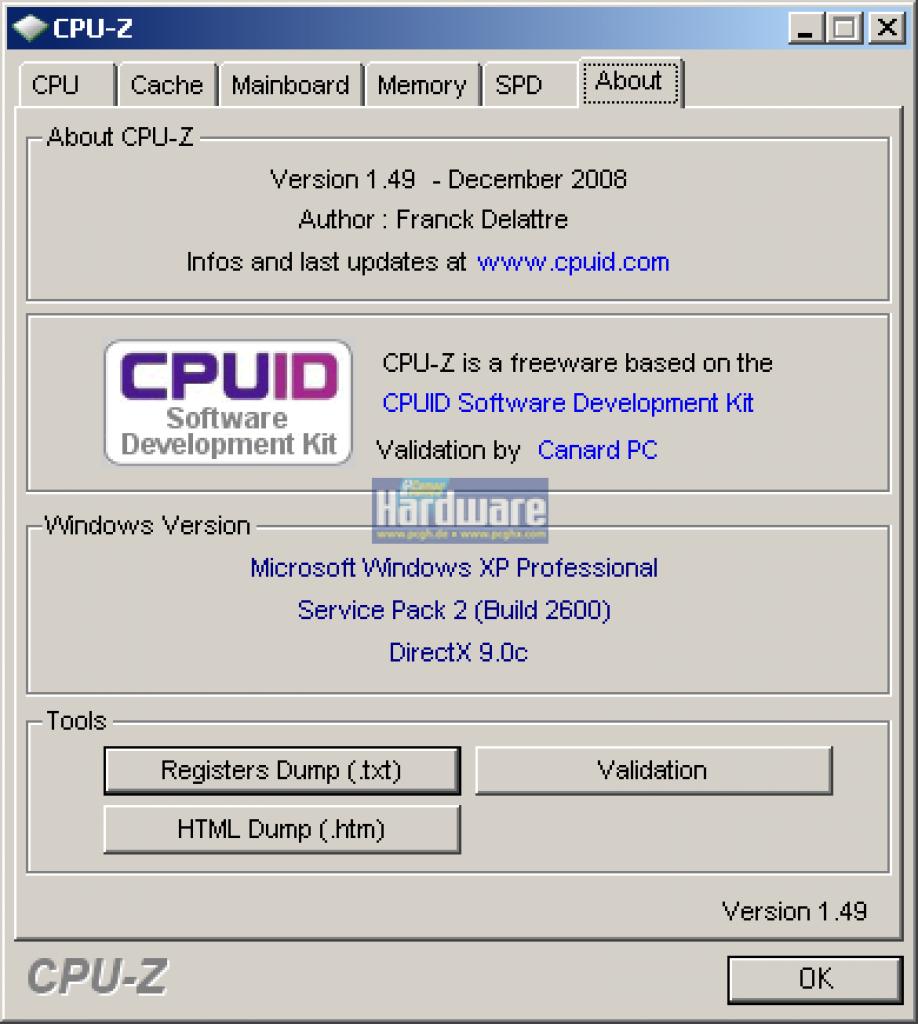Confirm with the OK button
Viewport: 918px width, 1024px height.
(815, 980)
